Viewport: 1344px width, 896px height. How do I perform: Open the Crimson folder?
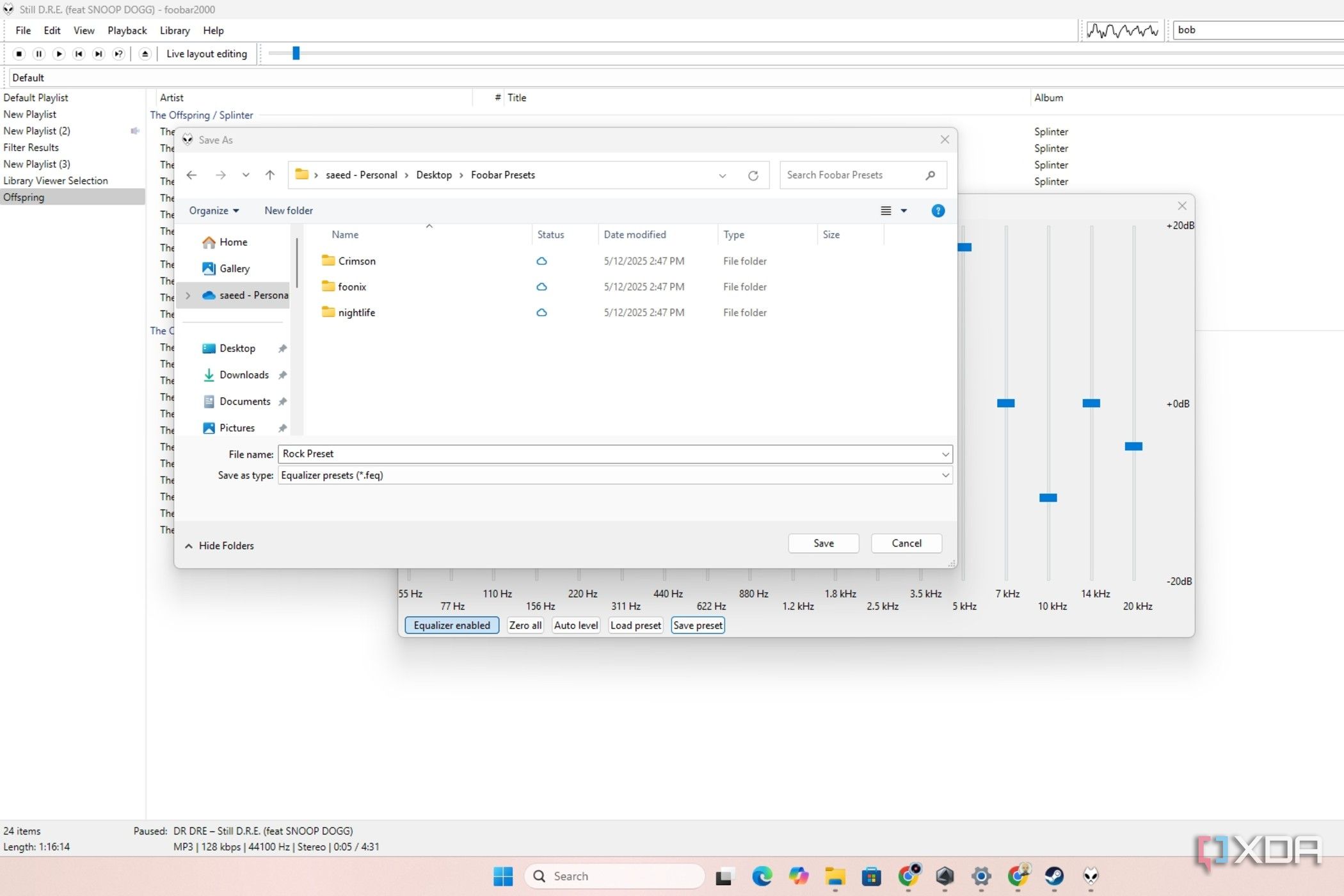click(356, 261)
